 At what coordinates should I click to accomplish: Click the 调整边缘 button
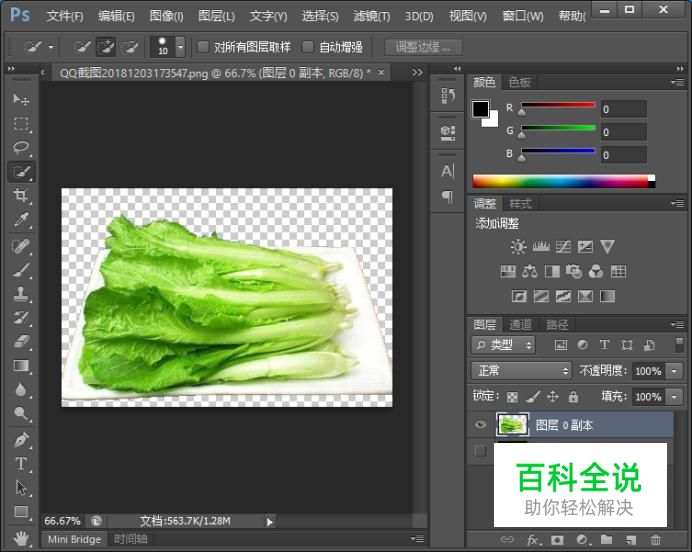click(x=422, y=47)
